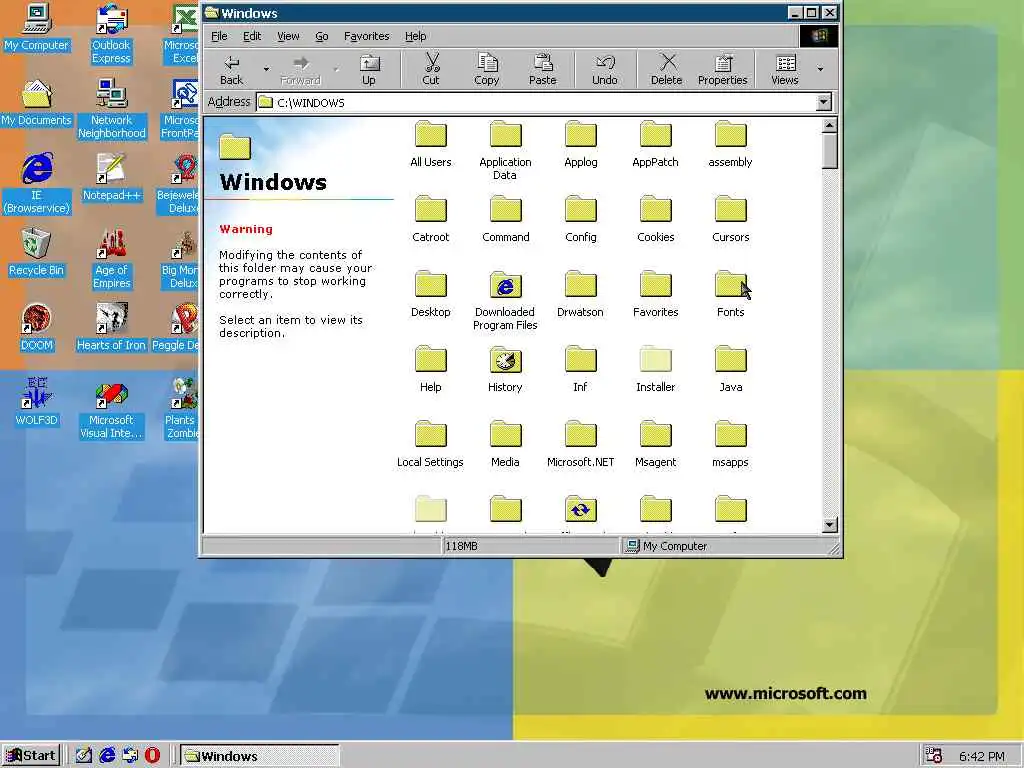The width and height of the screenshot is (1024, 768).
Task: Click the vertical scrollbar up arrow
Action: coord(829,125)
